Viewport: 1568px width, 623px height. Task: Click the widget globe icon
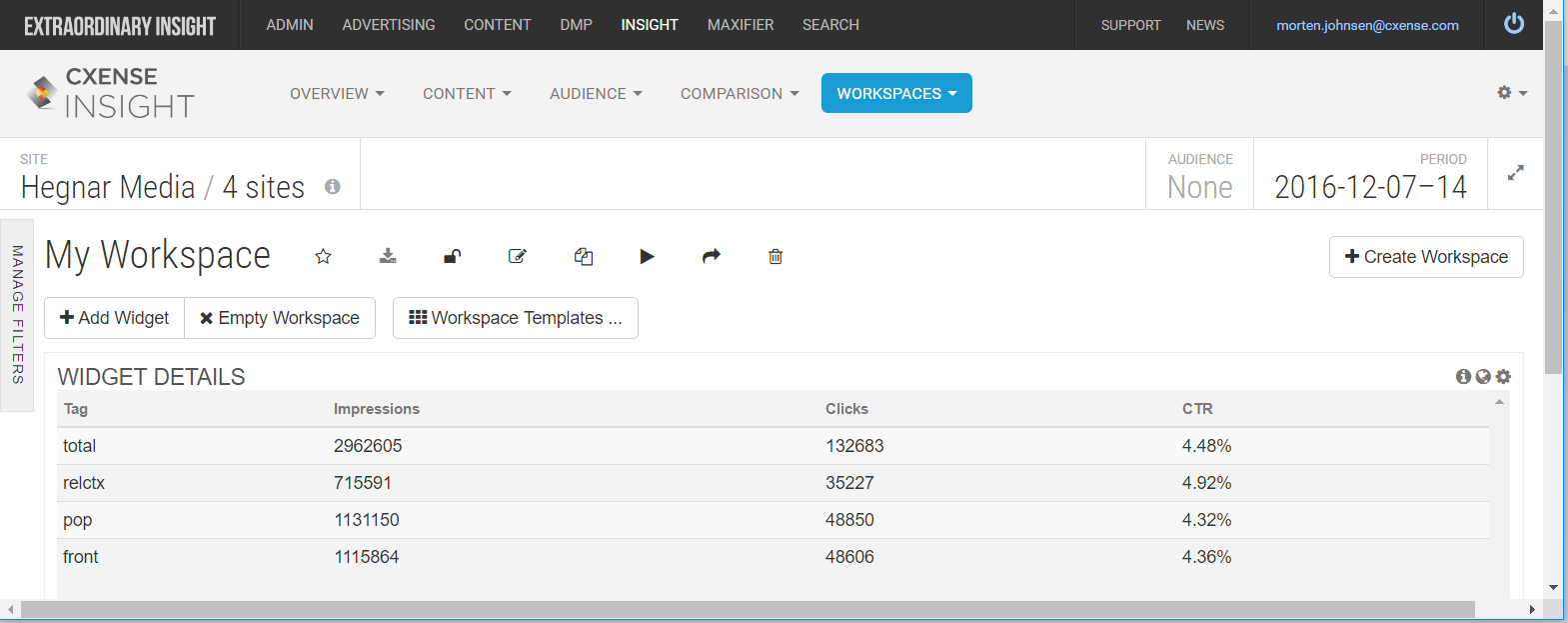1483,376
